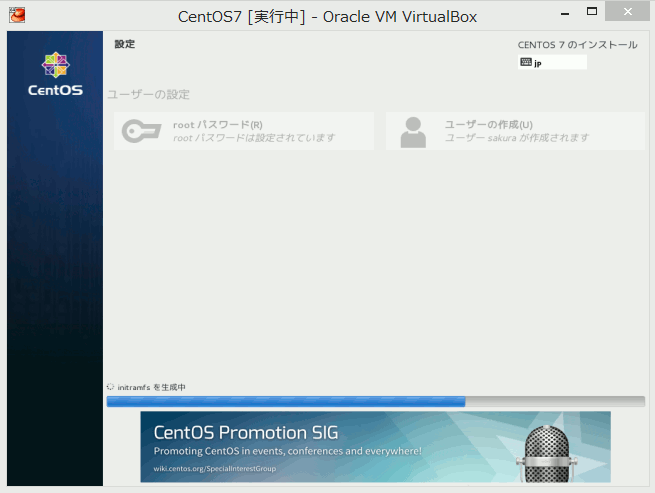This screenshot has width=655, height=493.
Task: Minimize the VirtualBox window
Action: (x=557, y=12)
